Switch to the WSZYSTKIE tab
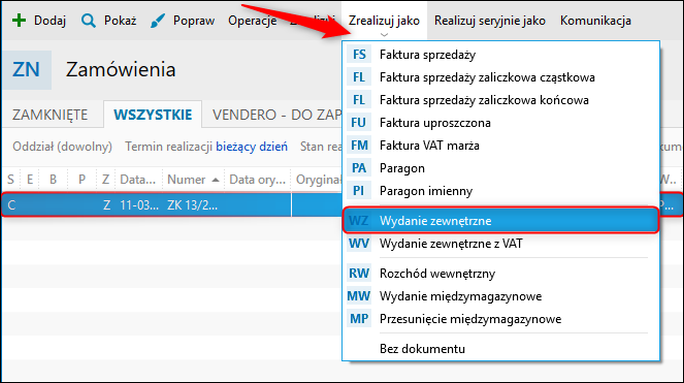684x383 pixels. (153, 115)
